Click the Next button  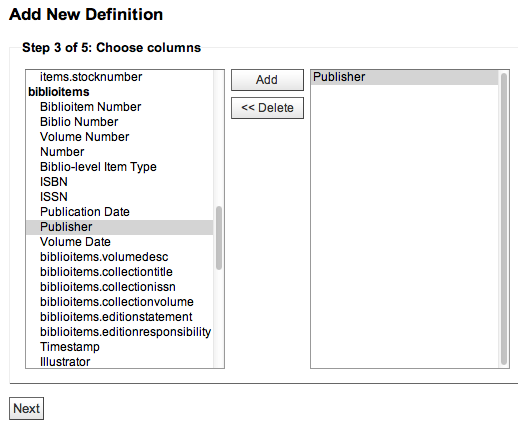(26, 408)
